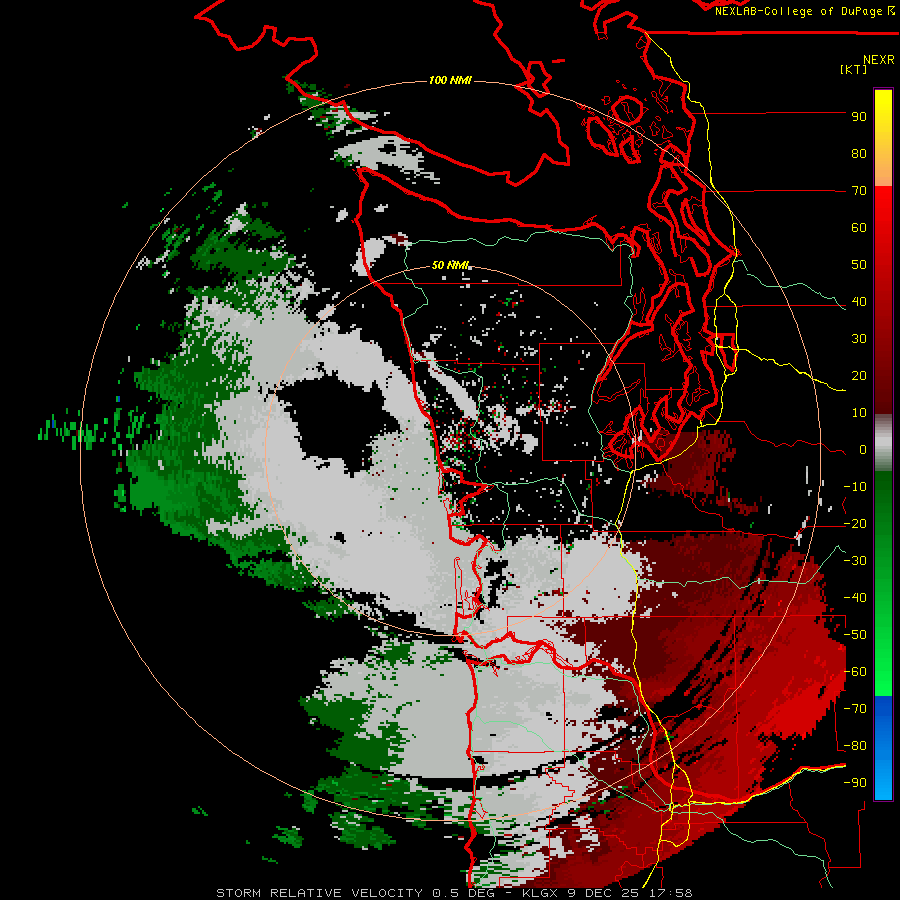The image size is (900, 900).
Task: Click the blue bottom segment of the color bar
Action: [883, 747]
